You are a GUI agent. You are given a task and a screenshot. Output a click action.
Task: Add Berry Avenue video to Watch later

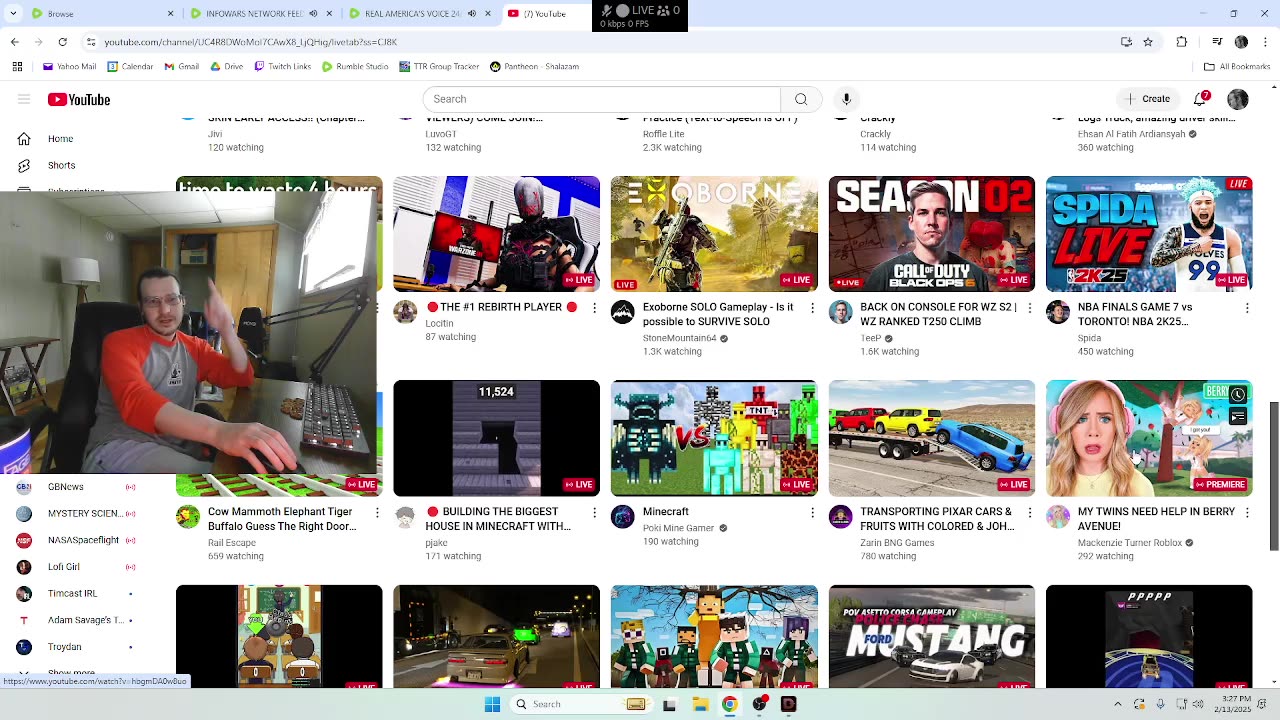[1238, 394]
